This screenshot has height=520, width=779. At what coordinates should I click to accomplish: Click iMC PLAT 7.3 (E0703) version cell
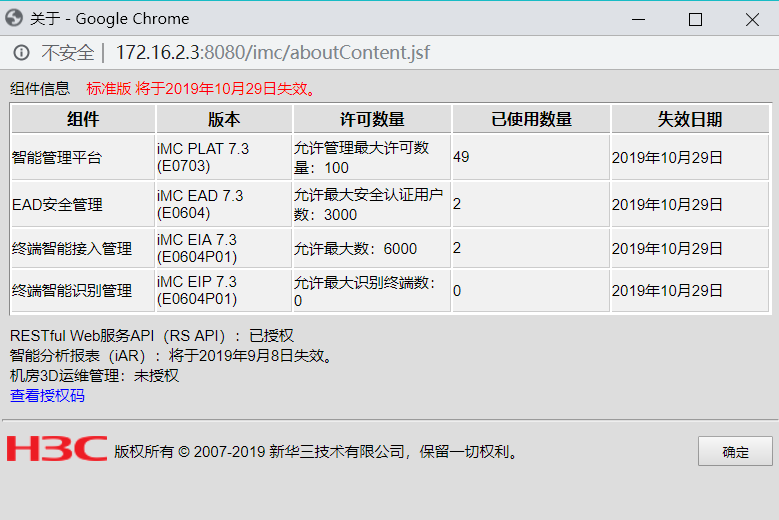pos(224,157)
